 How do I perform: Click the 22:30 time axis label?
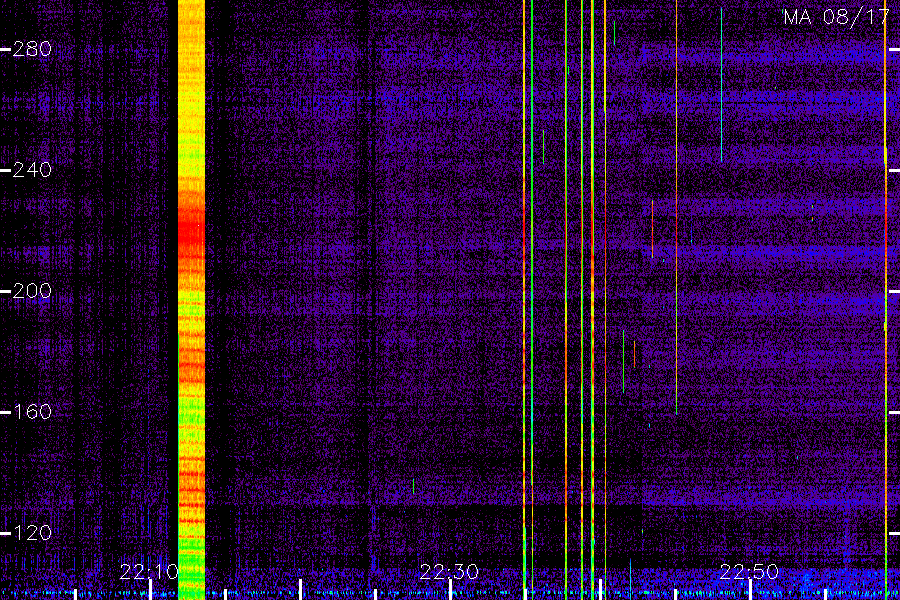click(x=449, y=572)
